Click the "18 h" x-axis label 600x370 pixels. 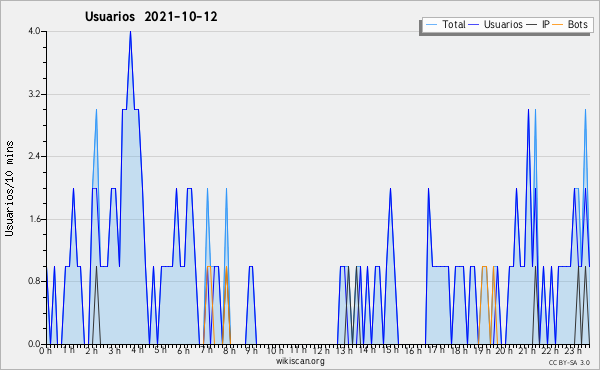(459, 350)
